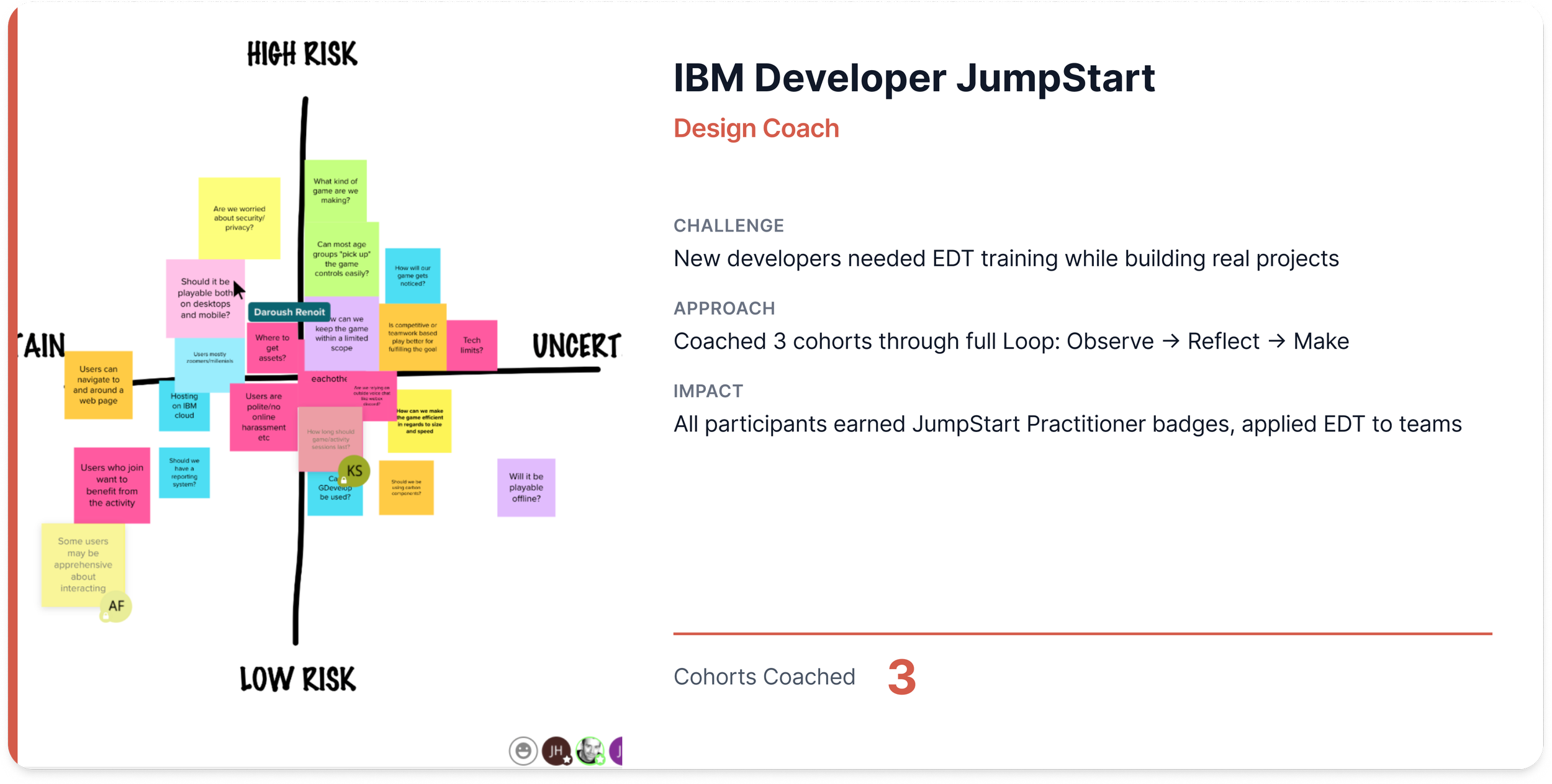Viewport: 1552px width, 784px height.
Task: Click the Design Coach subtitle
Action: coord(756,128)
